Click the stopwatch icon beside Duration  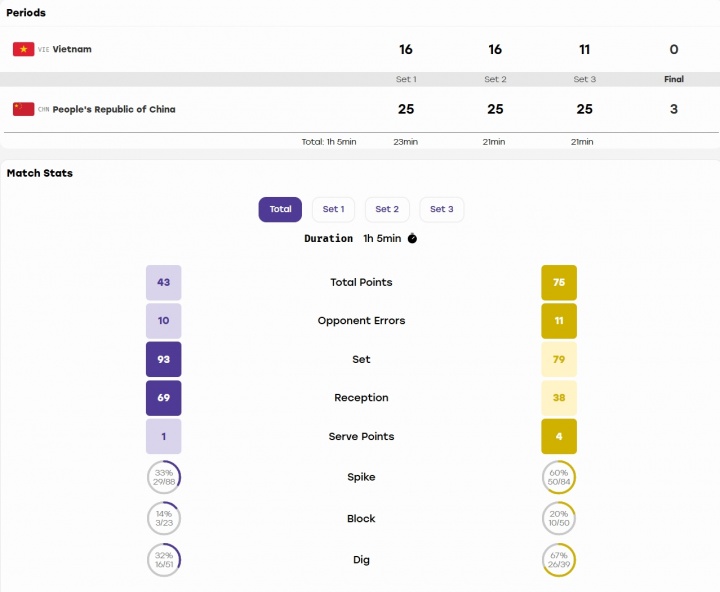click(412, 238)
